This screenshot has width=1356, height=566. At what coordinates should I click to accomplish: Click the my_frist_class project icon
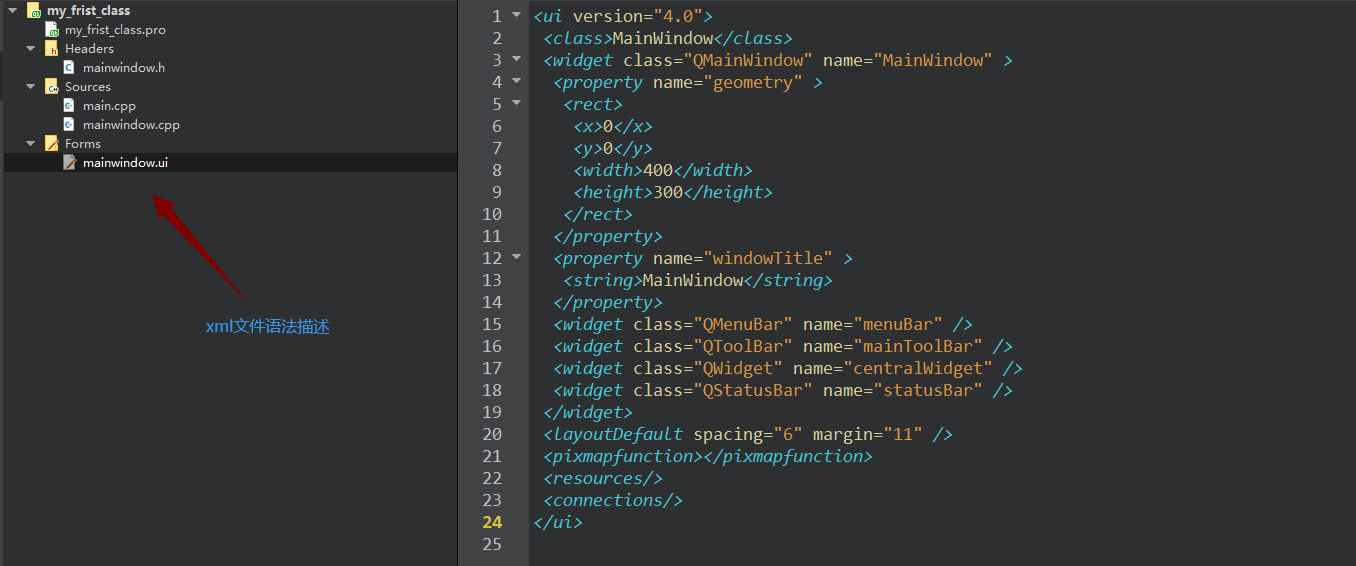(33, 11)
